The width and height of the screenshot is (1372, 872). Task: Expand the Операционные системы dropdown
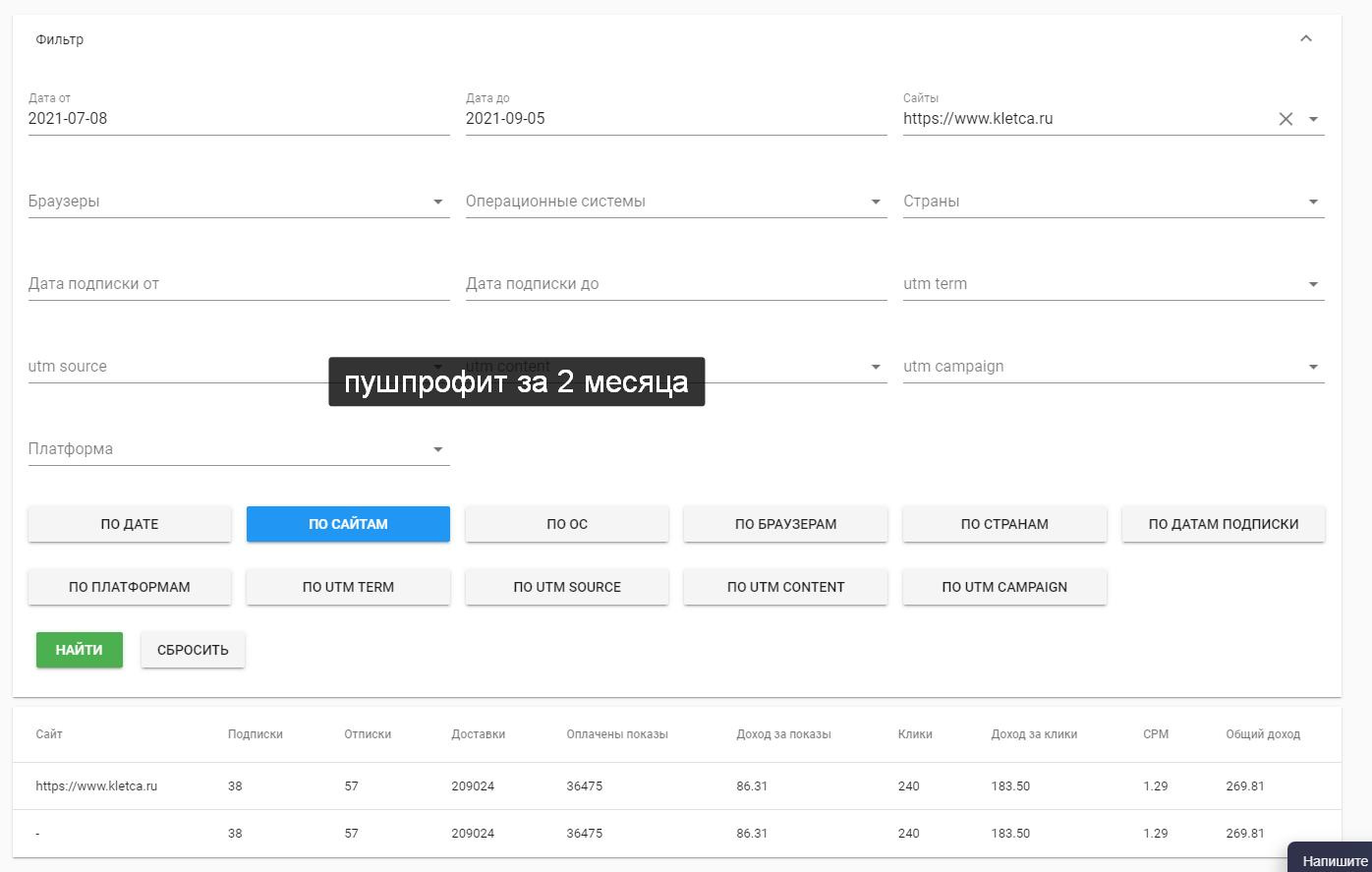(676, 202)
